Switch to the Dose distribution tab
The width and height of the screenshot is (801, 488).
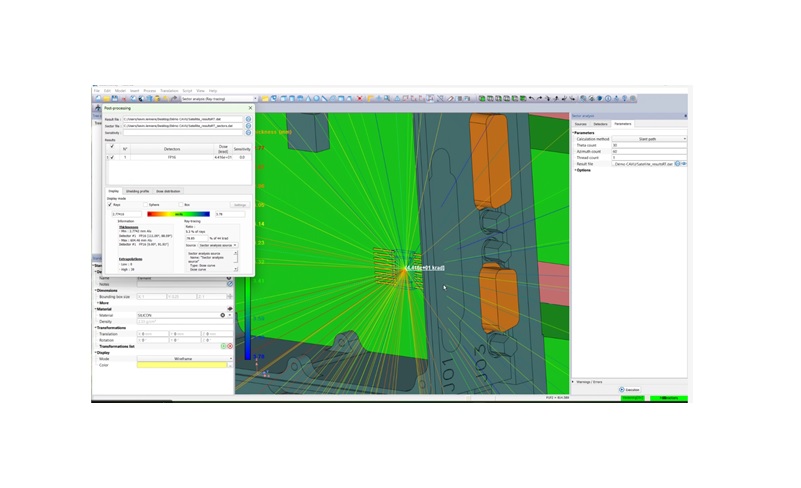tap(168, 191)
